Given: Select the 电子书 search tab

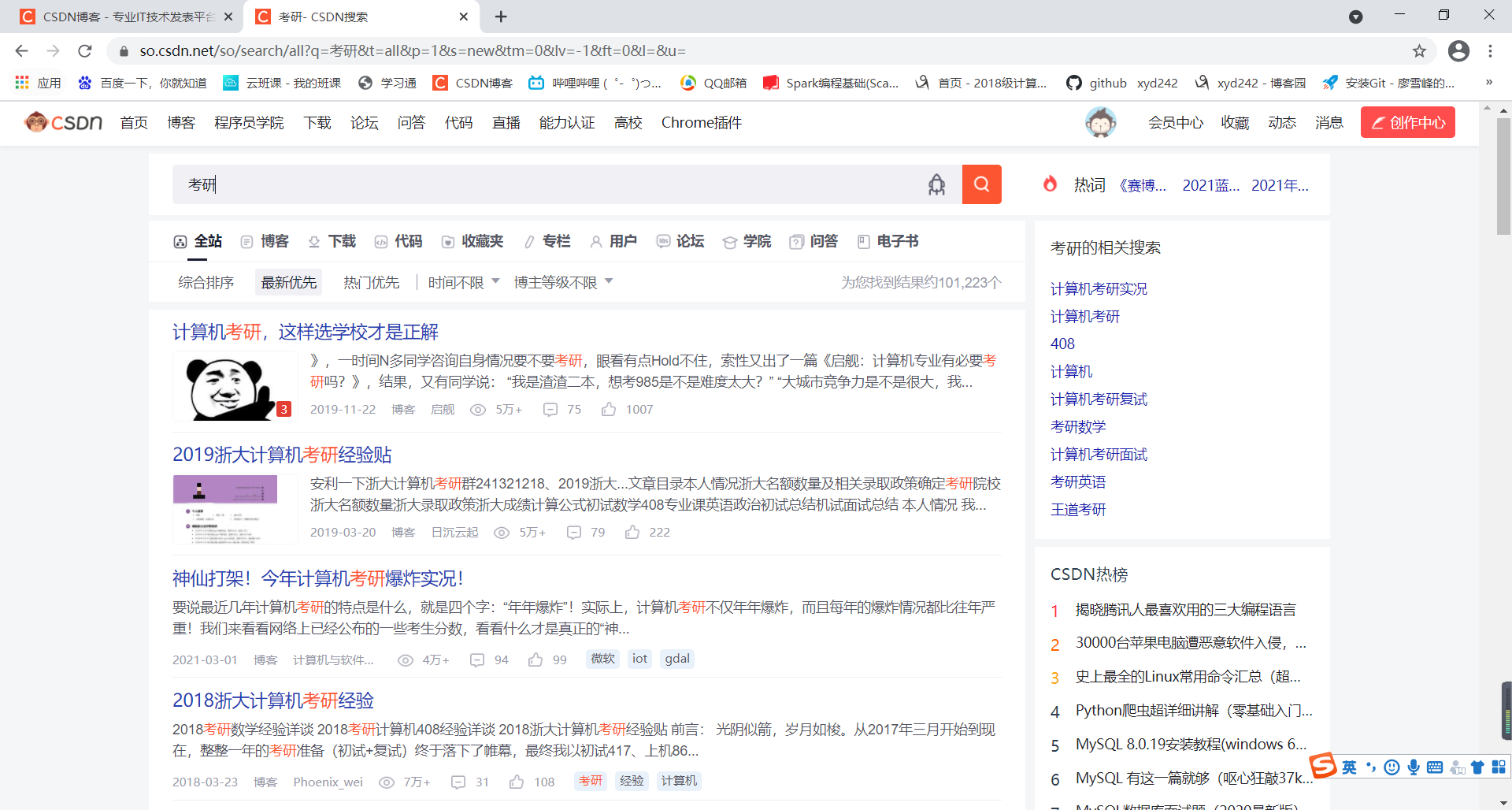Looking at the screenshot, I should pyautogui.click(x=888, y=241).
